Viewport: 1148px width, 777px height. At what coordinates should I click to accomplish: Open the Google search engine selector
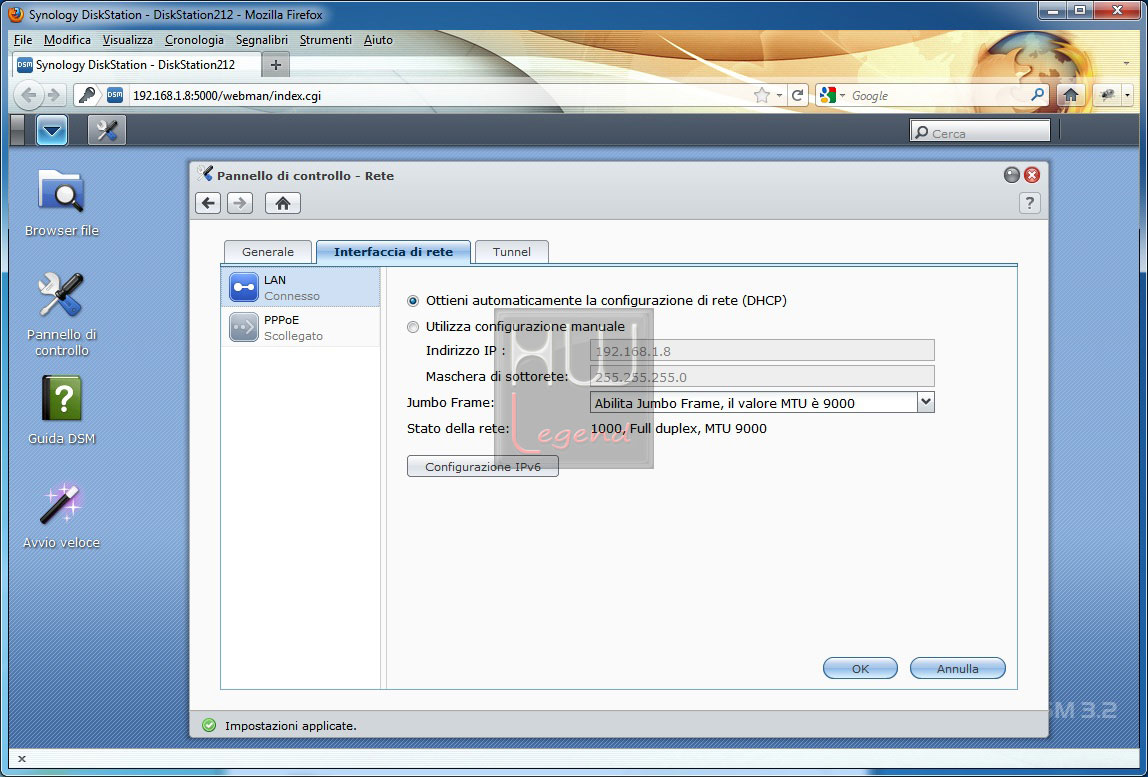click(x=833, y=95)
